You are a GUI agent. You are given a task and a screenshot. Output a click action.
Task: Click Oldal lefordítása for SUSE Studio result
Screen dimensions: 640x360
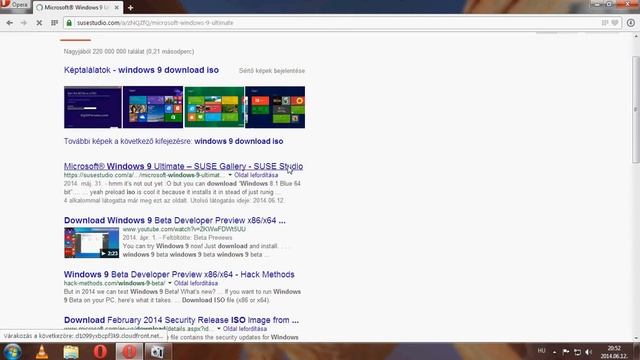(x=256, y=175)
